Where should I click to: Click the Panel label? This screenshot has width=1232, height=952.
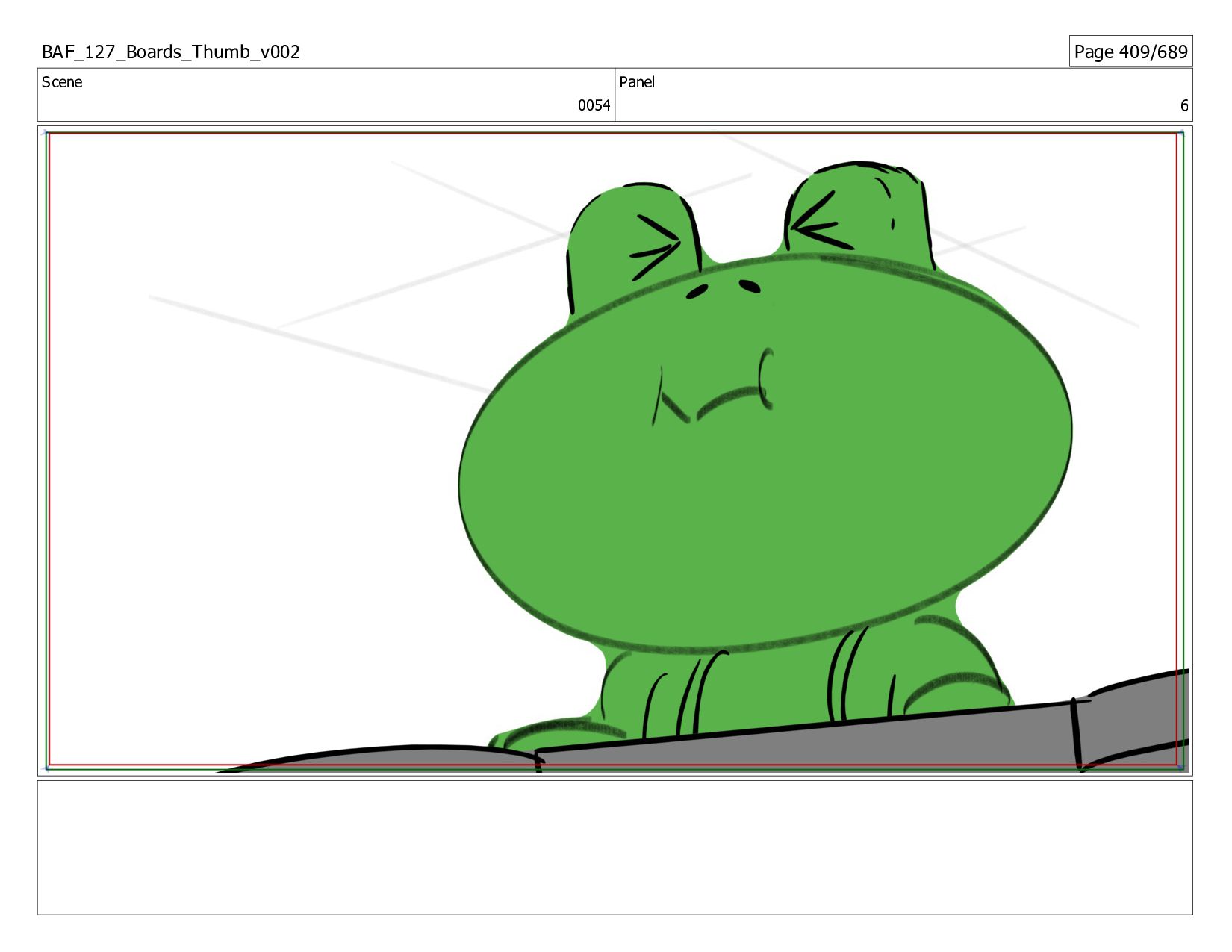[x=637, y=82]
